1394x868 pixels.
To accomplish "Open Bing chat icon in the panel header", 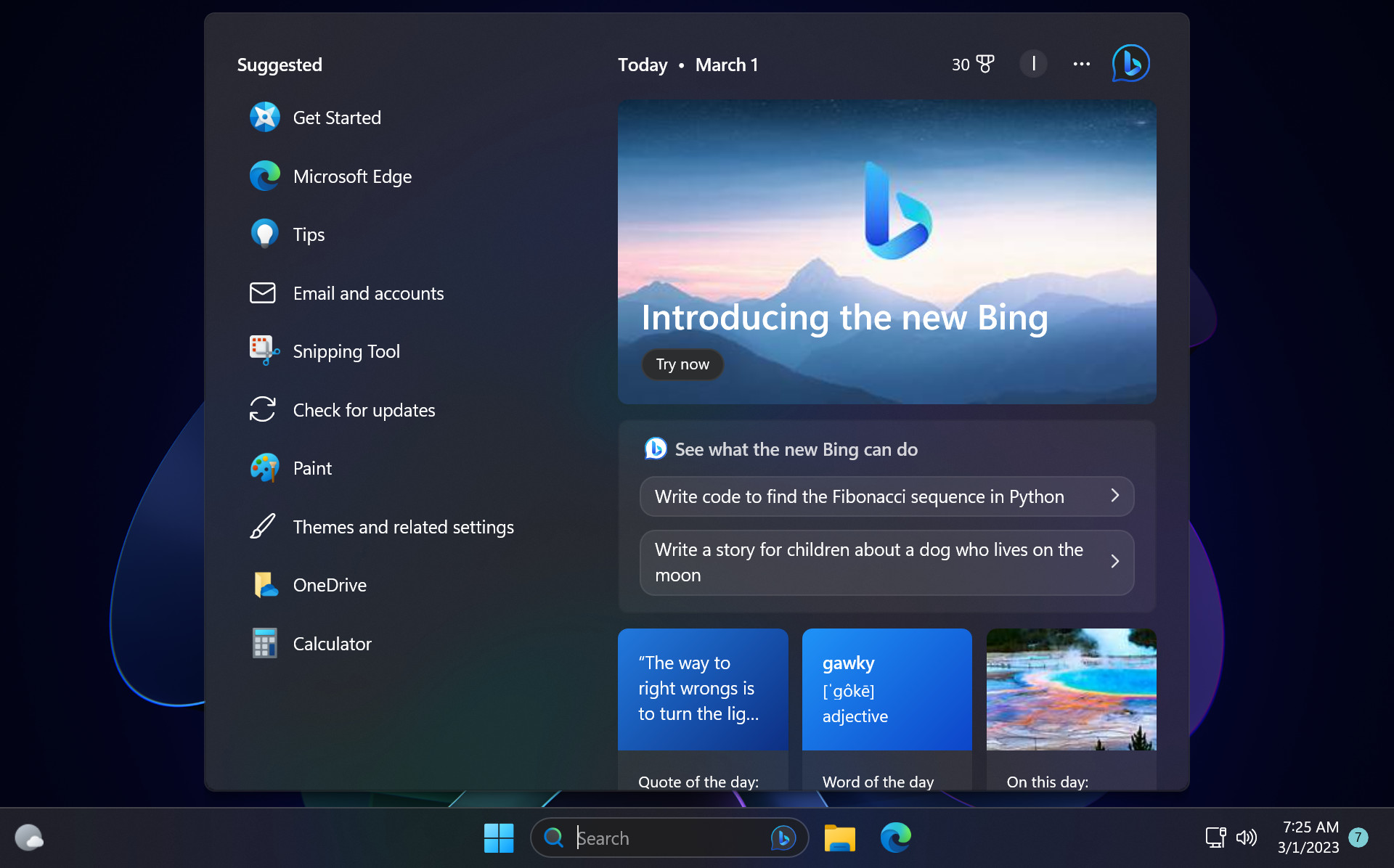I will coord(1131,64).
